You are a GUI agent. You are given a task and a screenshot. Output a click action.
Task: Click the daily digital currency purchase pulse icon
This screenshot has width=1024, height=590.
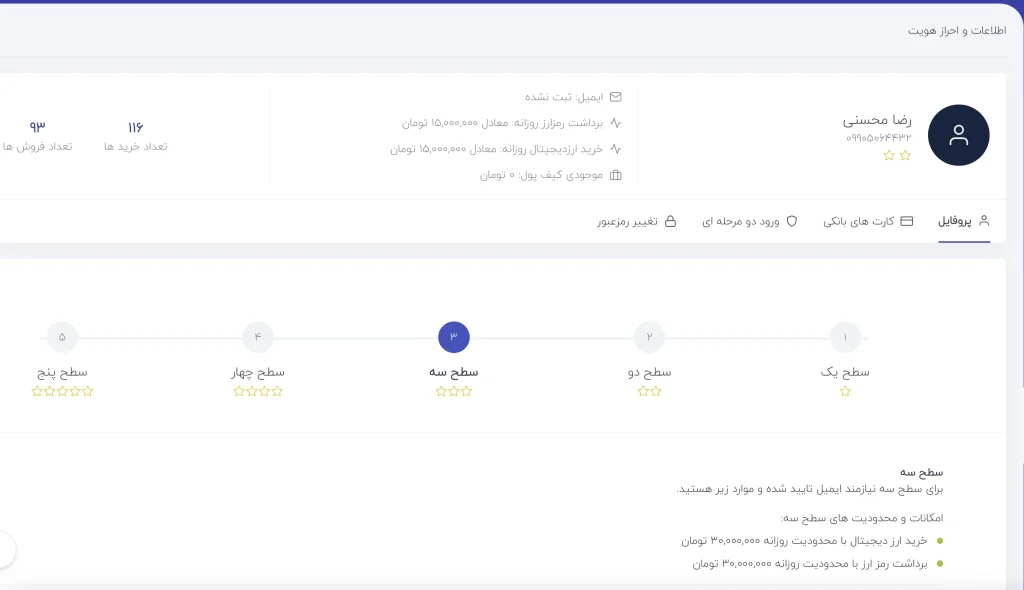616,148
